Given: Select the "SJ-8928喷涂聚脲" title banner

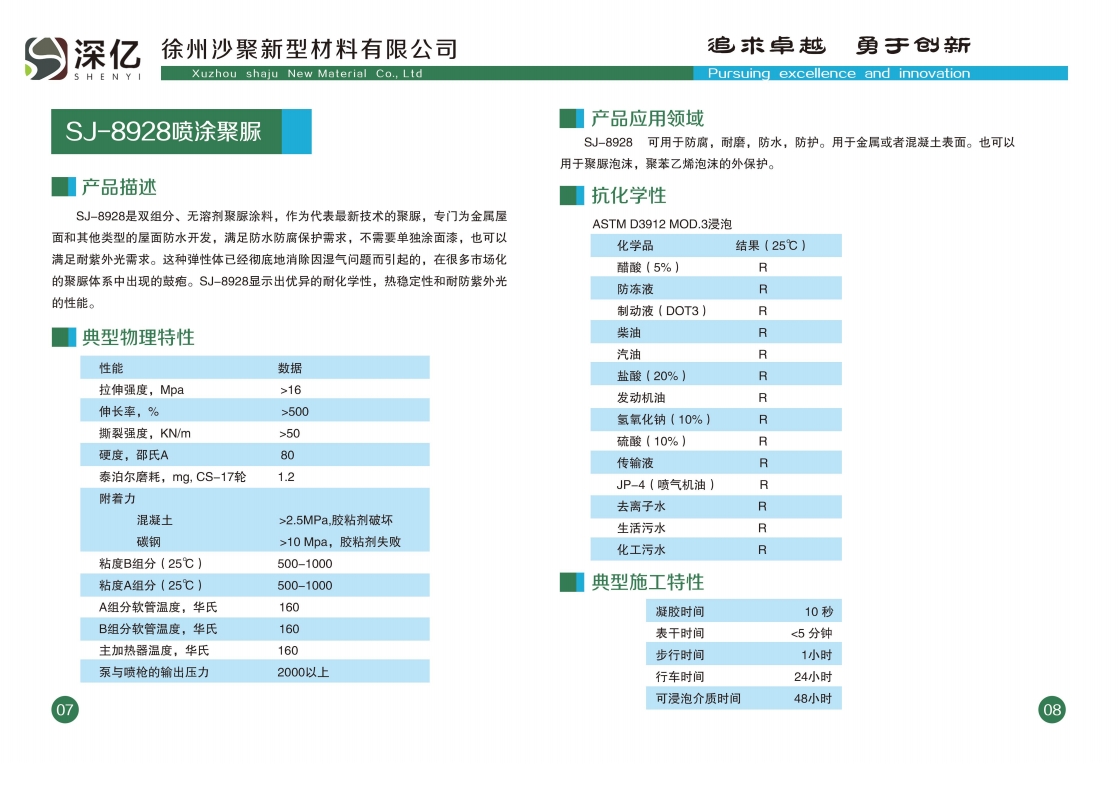Looking at the screenshot, I should point(181,131).
